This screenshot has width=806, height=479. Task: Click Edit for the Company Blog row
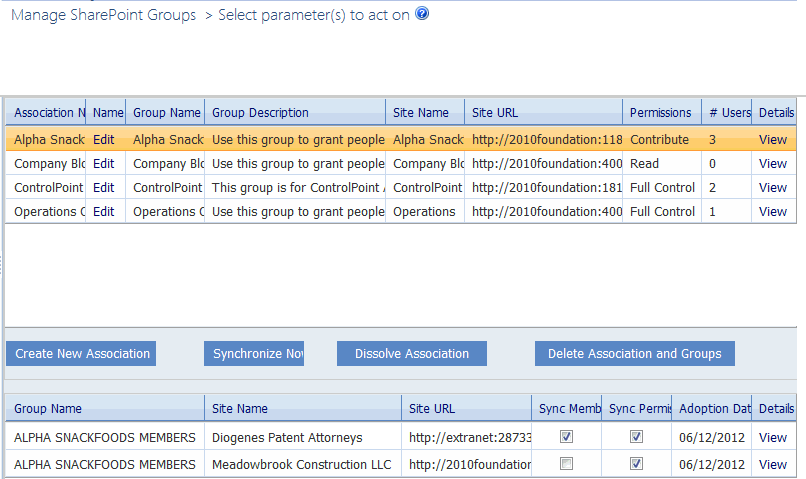tap(103, 164)
